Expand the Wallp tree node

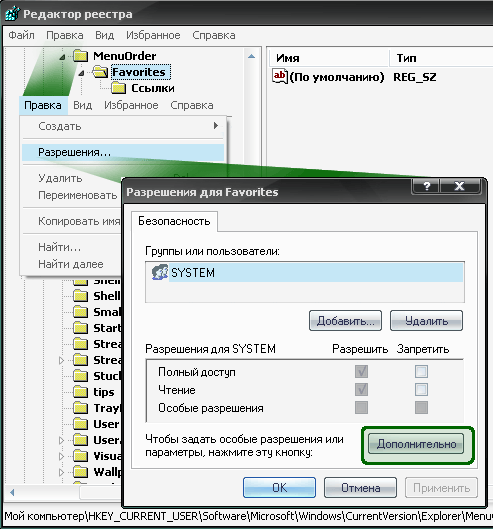tap(61, 472)
